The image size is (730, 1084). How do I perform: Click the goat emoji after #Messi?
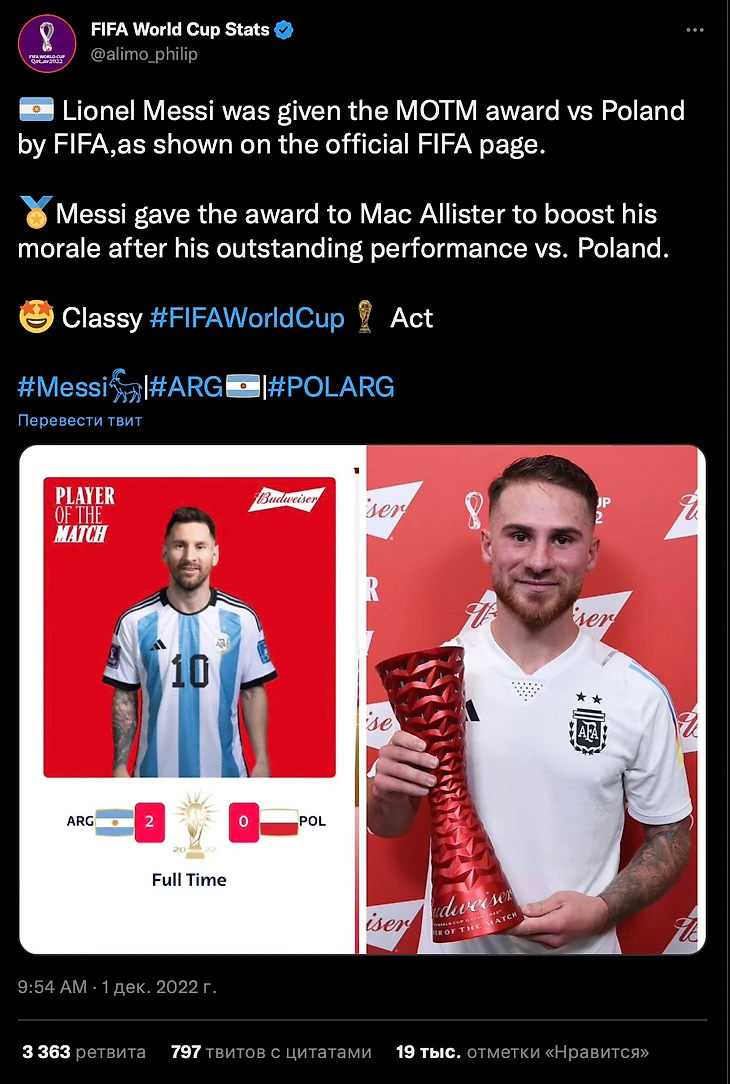(x=125, y=386)
